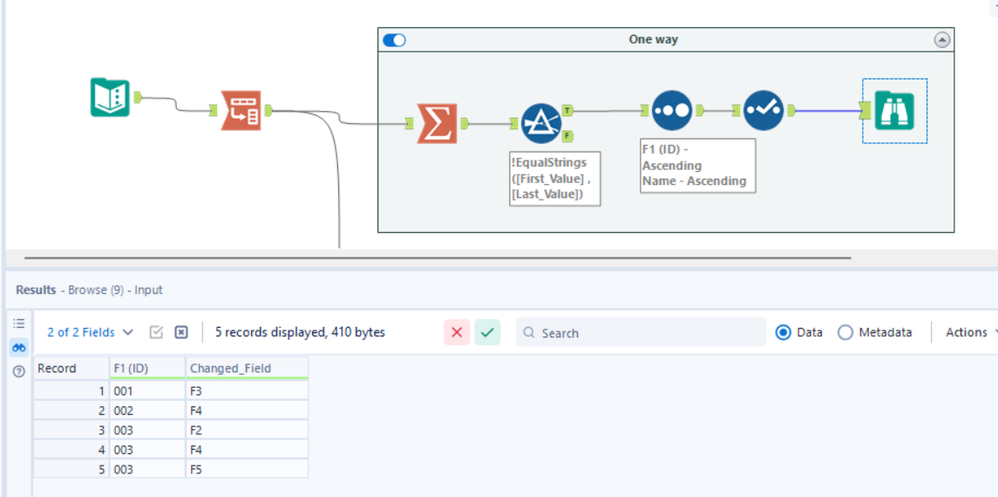Click the Filter tool's F output anchor
Screen dimensions: 998x497
pyautogui.click(x=568, y=135)
